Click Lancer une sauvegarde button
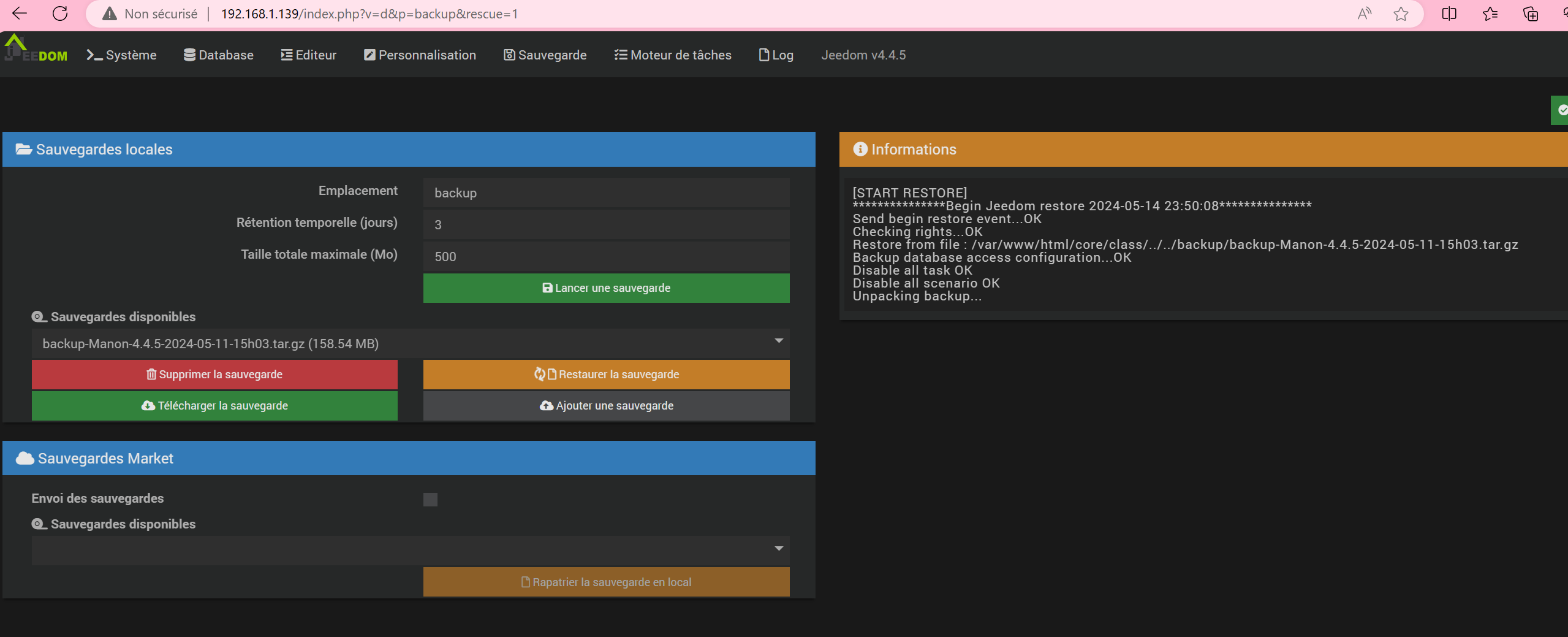This screenshot has width=1568, height=637. [606, 288]
